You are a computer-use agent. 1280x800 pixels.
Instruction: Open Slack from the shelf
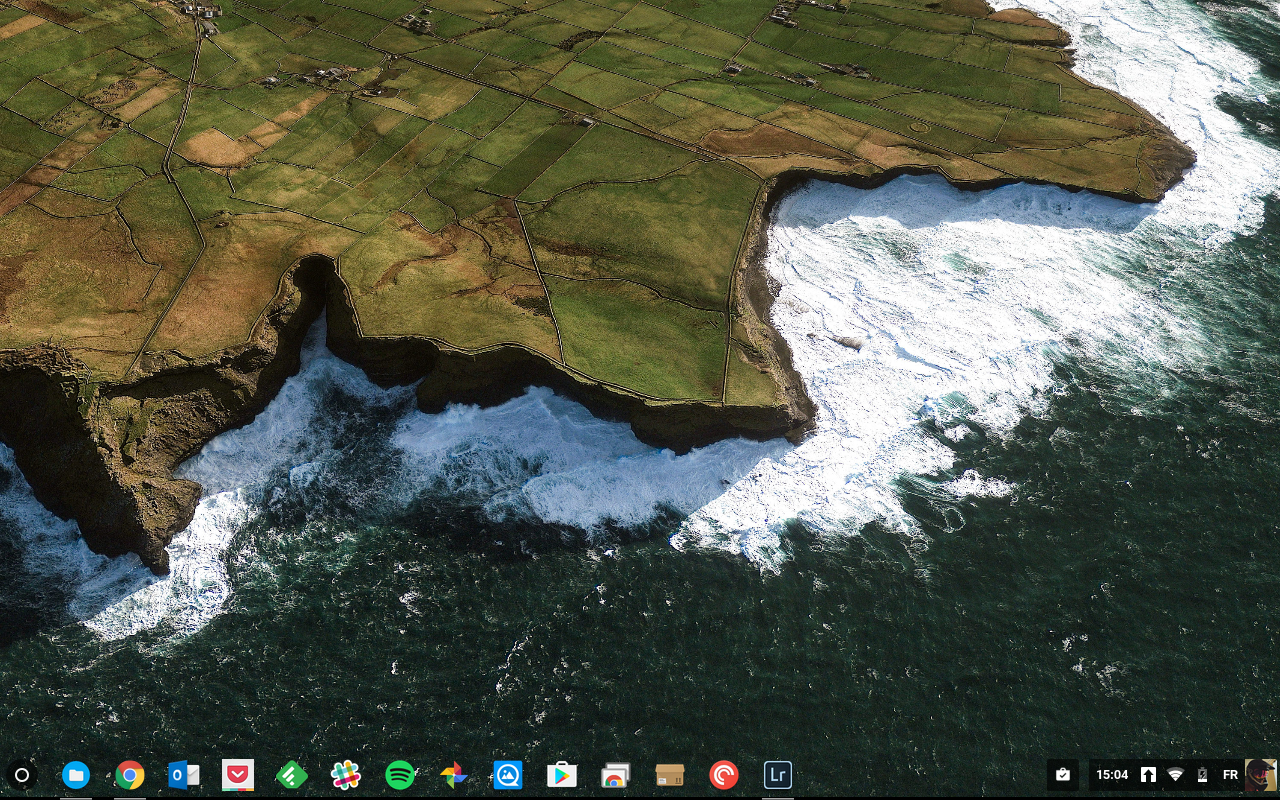[345, 775]
